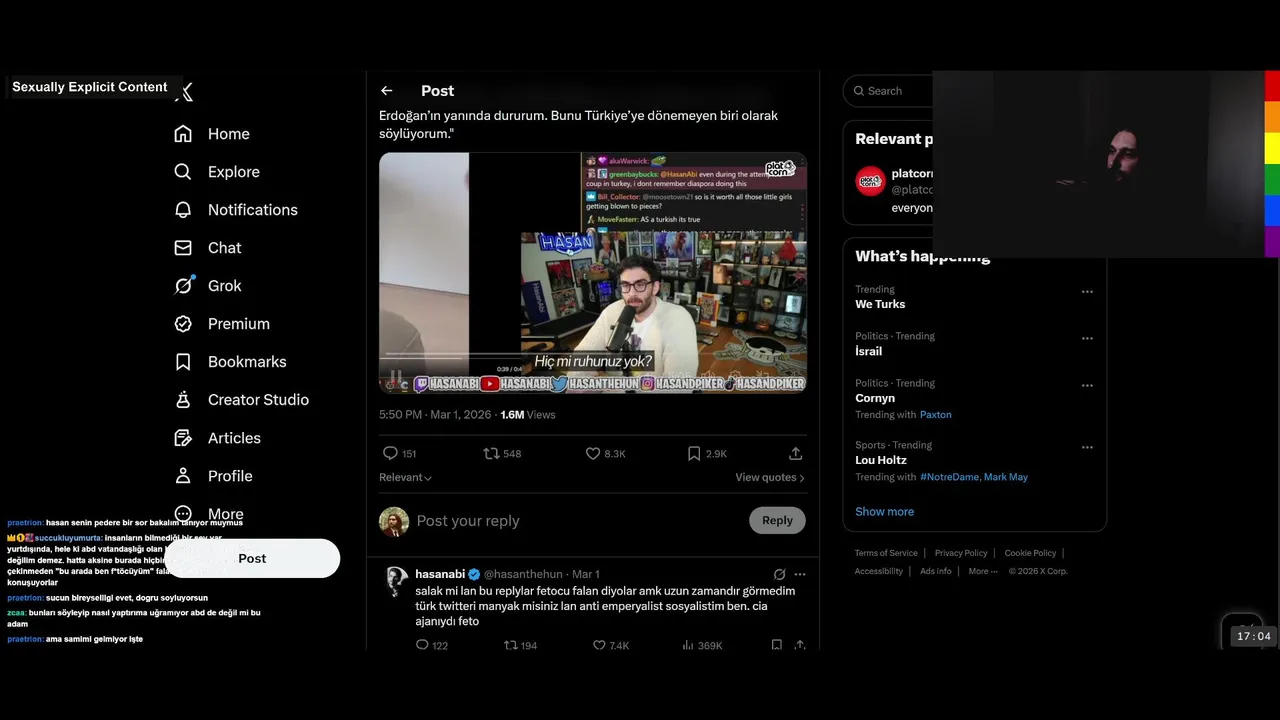Like hasanabi's reply with 7.4K likes
Viewport: 1280px width, 720px height.
click(x=599, y=645)
